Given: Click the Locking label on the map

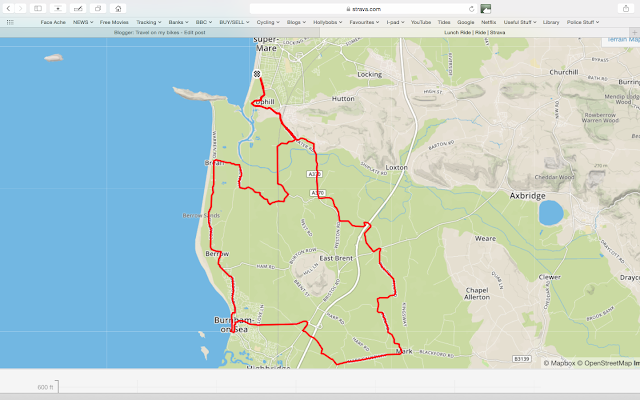Looking at the screenshot, I should click(369, 75).
